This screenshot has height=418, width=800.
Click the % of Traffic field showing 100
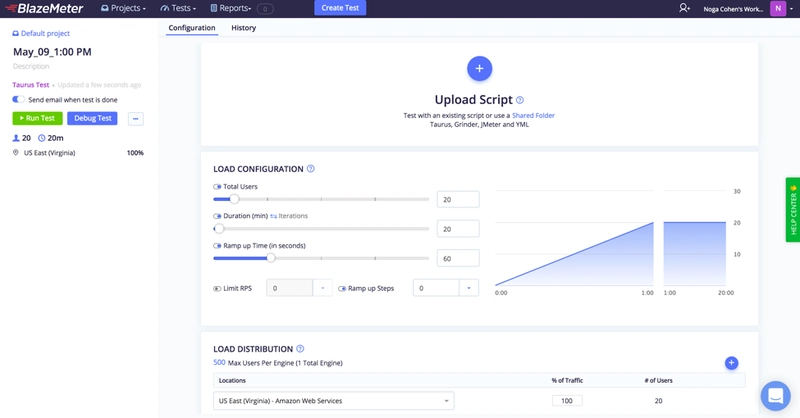567,401
